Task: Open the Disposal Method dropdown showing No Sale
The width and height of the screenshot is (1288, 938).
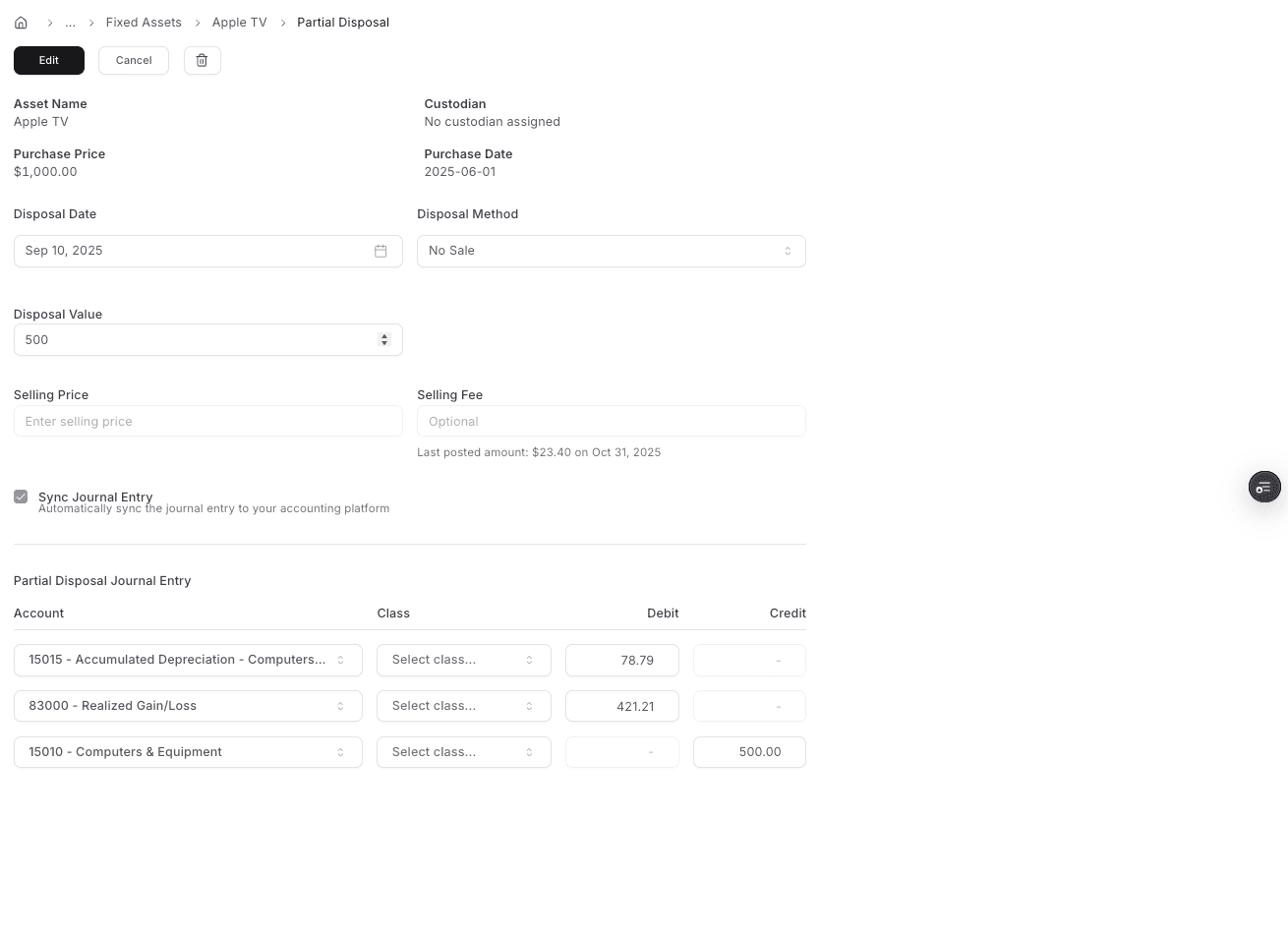Action: 612,251
